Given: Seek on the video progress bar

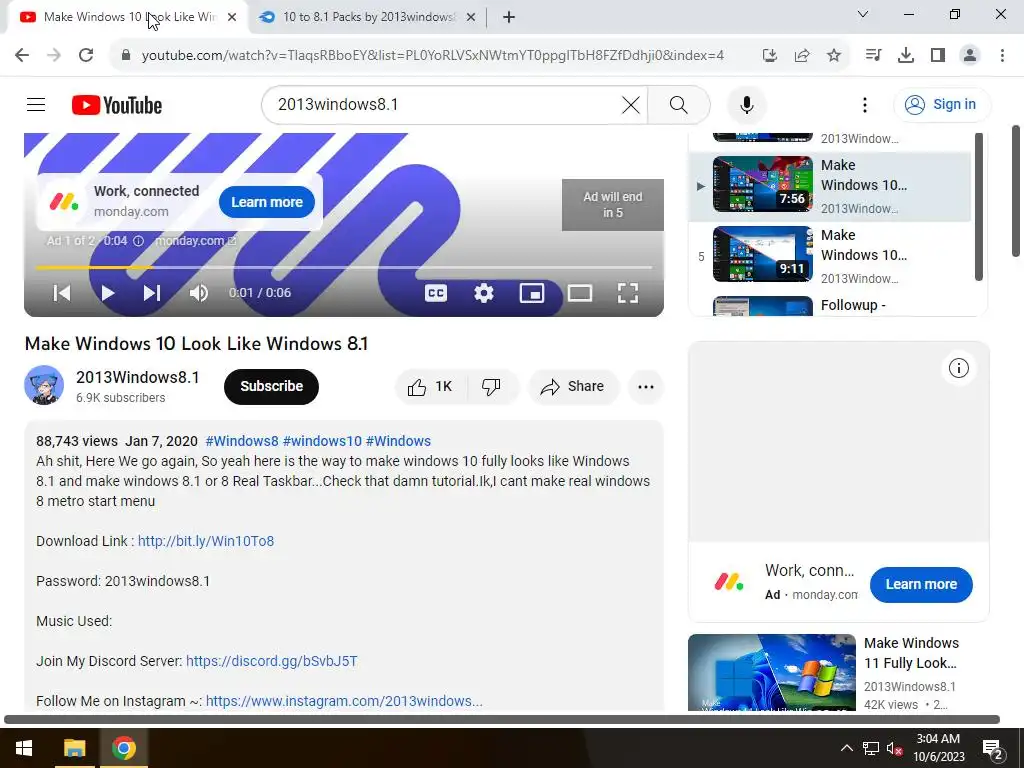Looking at the screenshot, I should click(x=344, y=267).
